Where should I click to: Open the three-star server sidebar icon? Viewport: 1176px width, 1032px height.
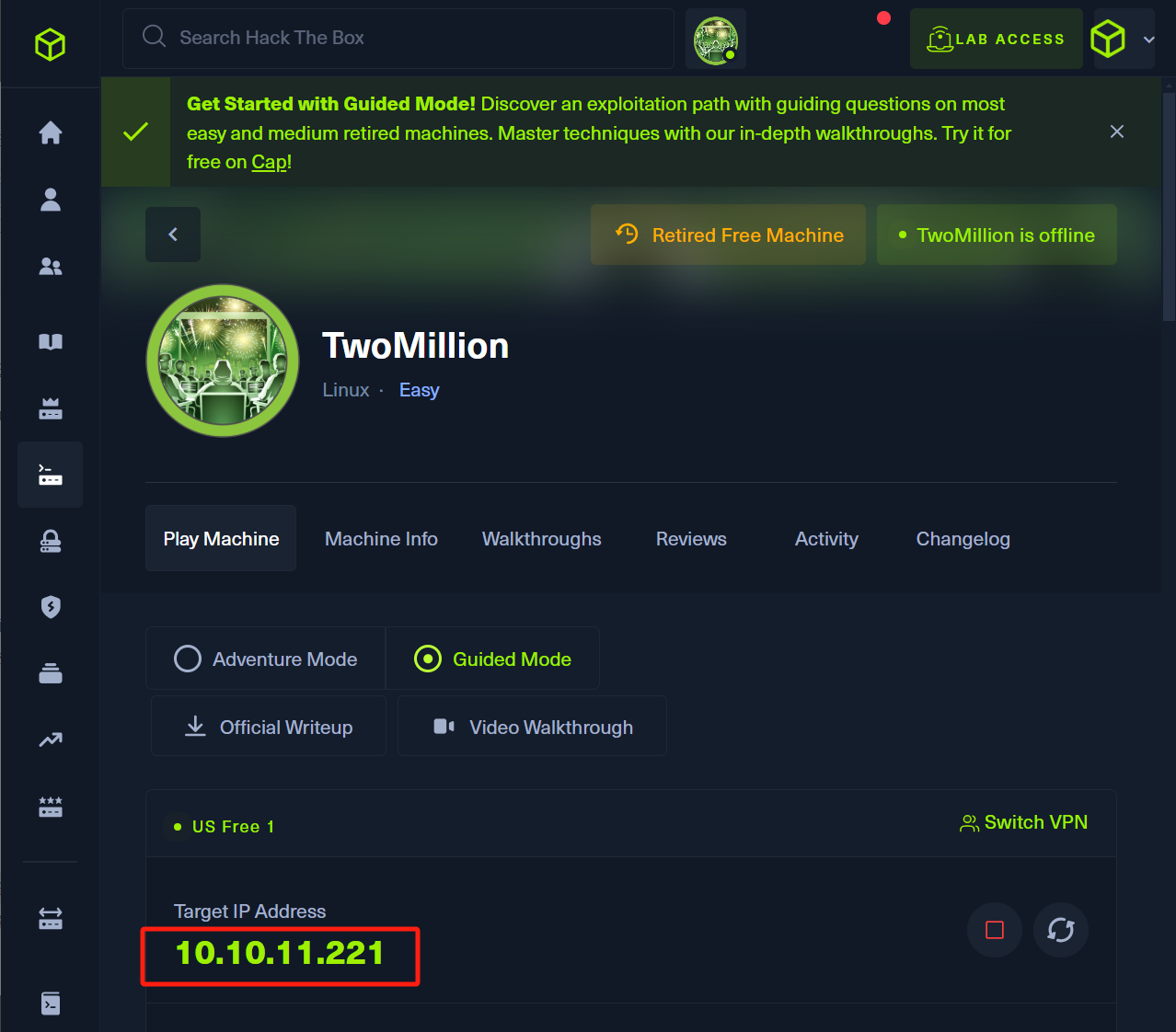(x=51, y=807)
